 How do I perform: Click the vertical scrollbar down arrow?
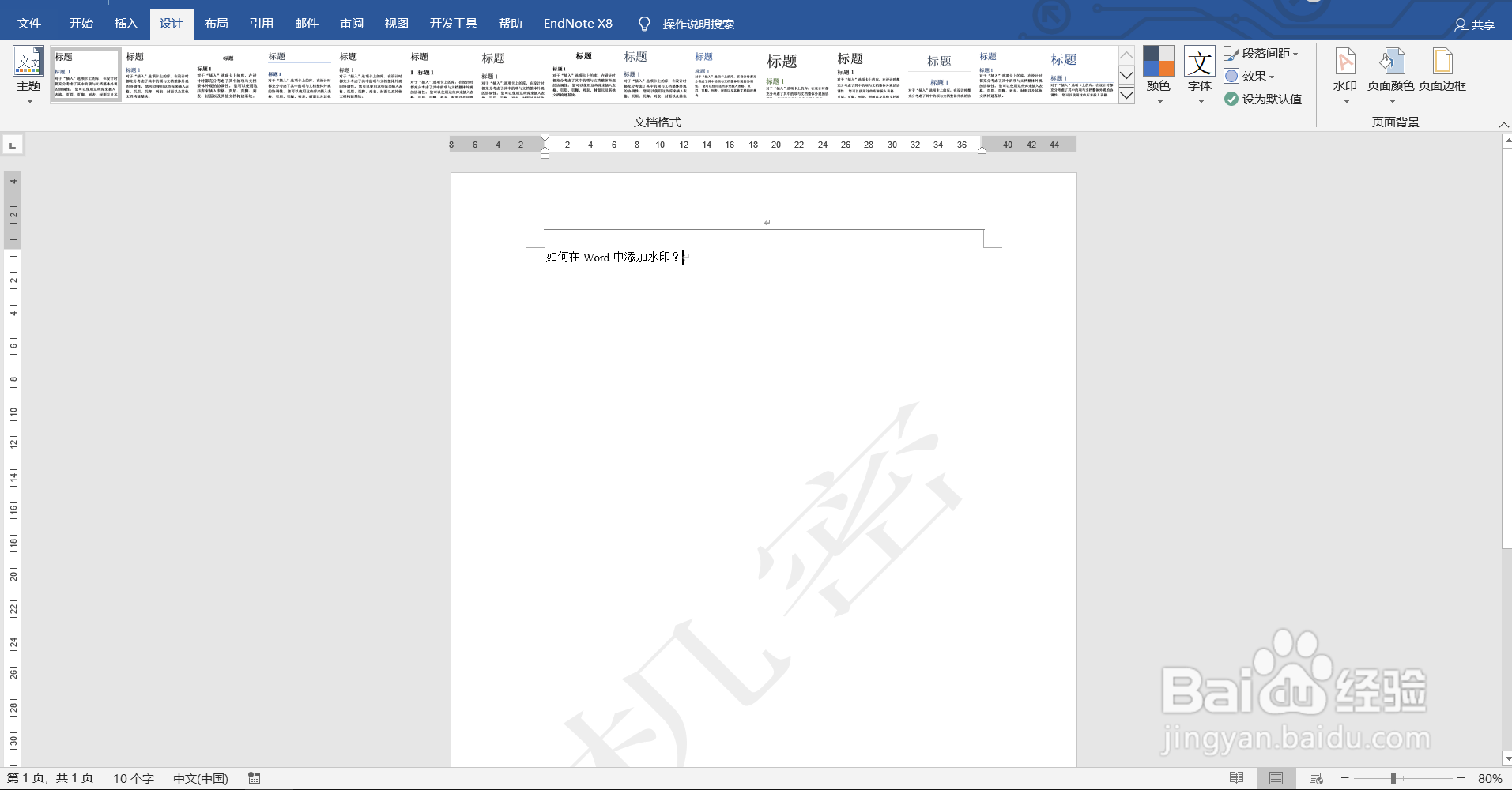(x=1506, y=758)
